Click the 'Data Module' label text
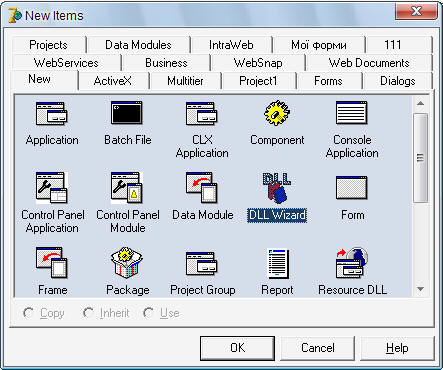 coord(203,215)
